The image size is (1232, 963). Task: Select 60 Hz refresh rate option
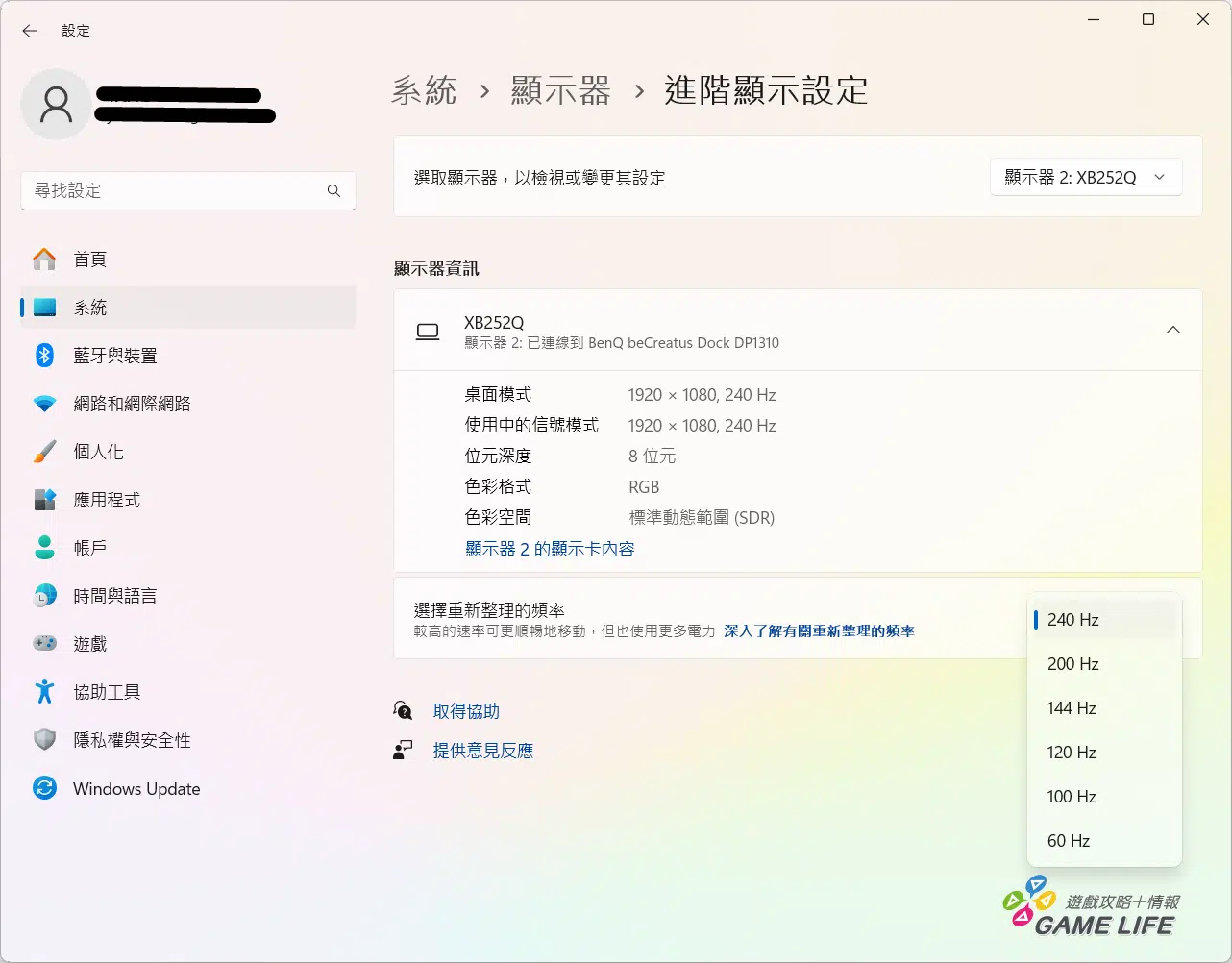(x=1069, y=841)
